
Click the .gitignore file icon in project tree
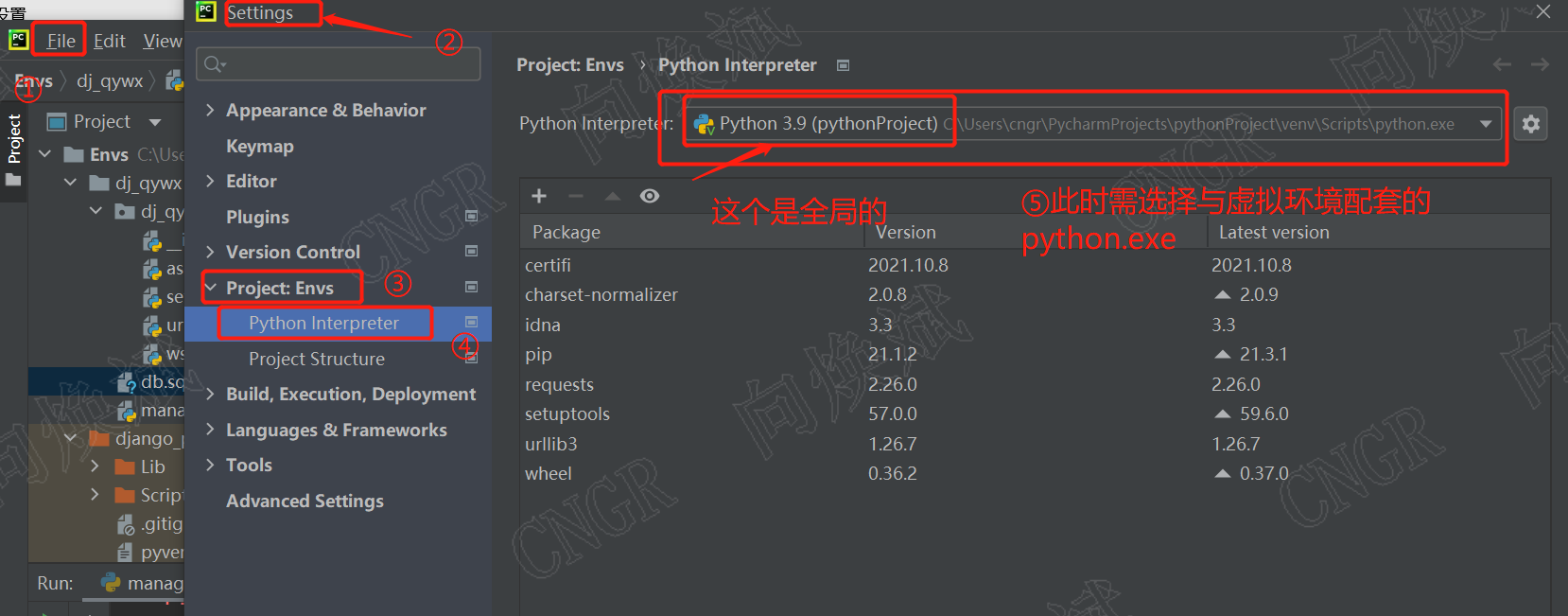pos(126,524)
